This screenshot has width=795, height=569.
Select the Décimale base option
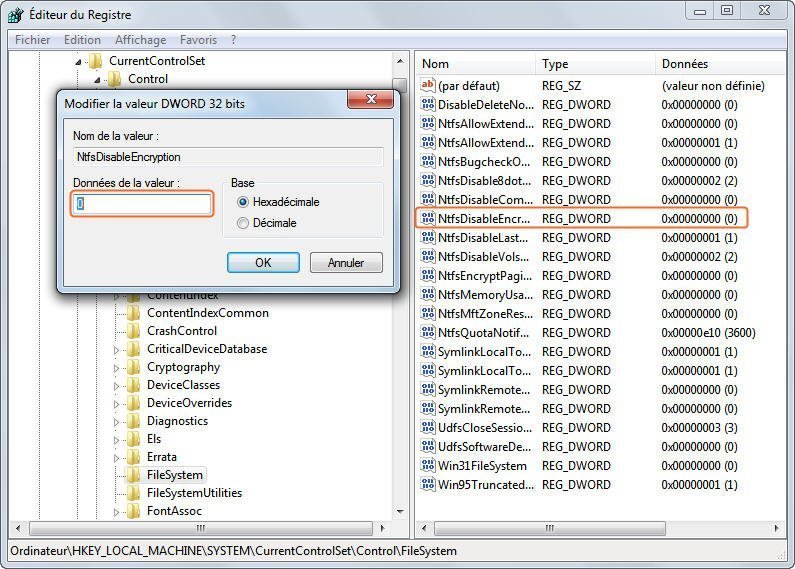267,223
